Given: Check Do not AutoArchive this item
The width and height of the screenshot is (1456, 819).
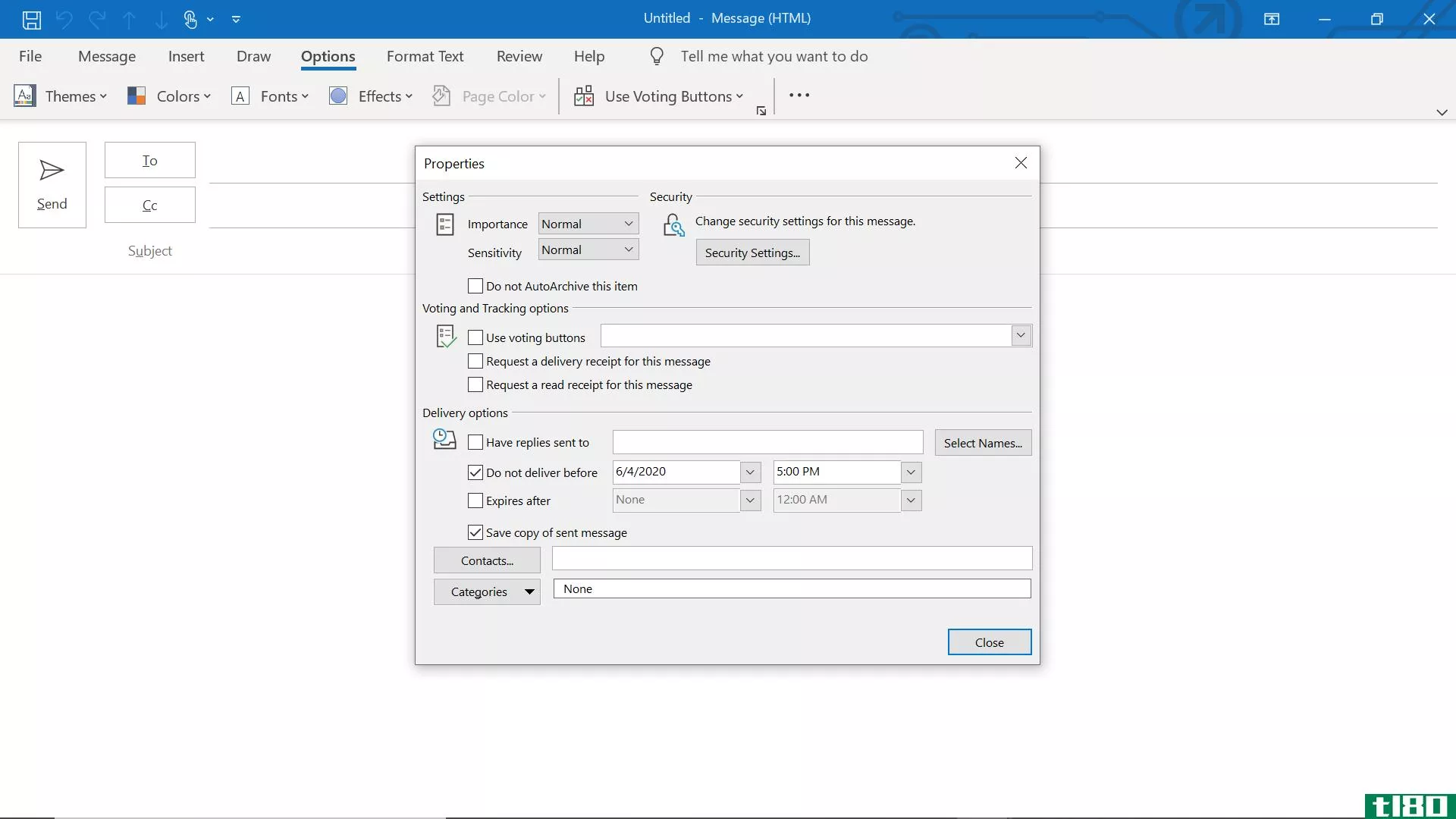Looking at the screenshot, I should tap(475, 286).
